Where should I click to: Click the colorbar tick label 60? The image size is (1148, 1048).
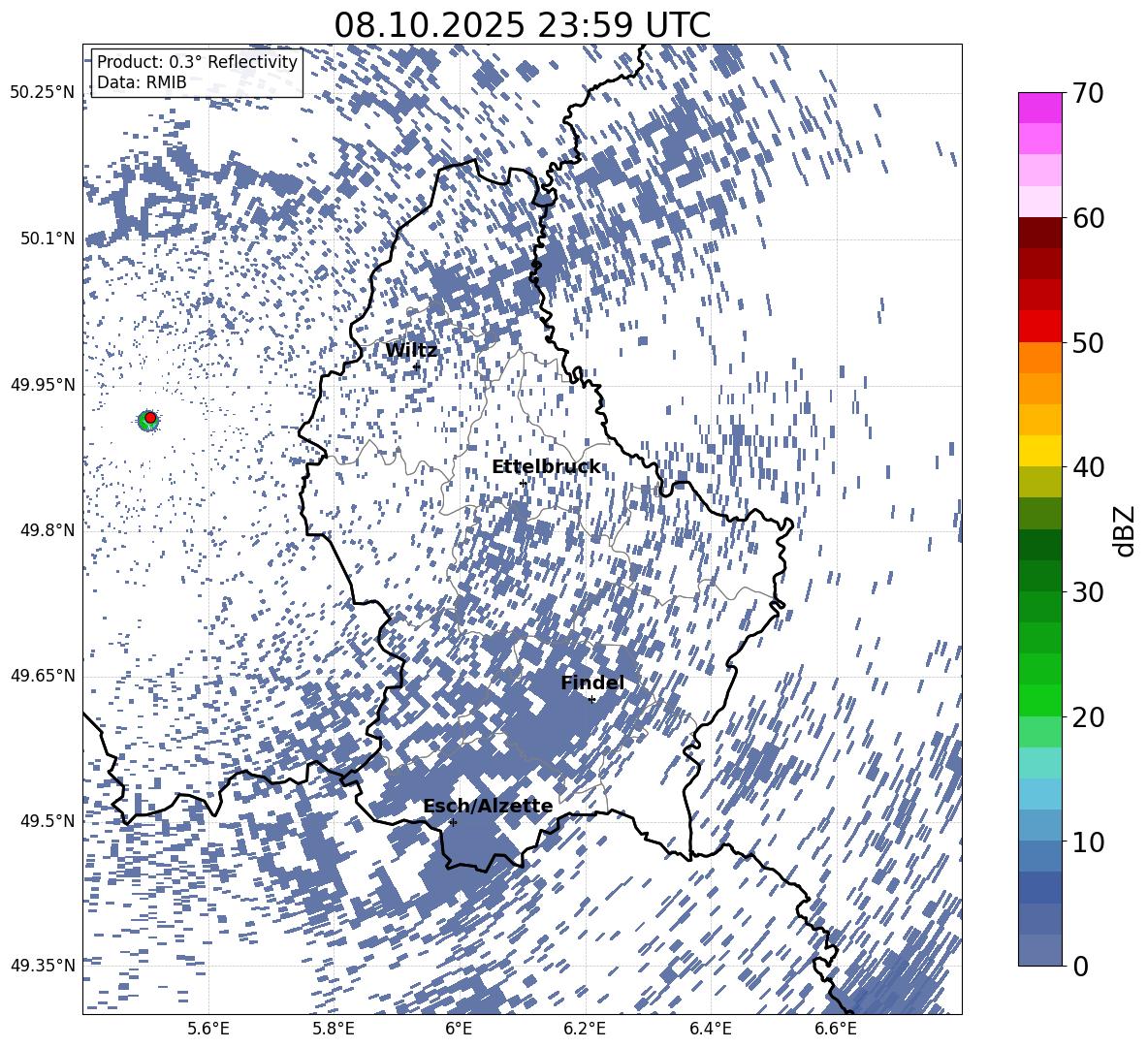(x=1089, y=218)
